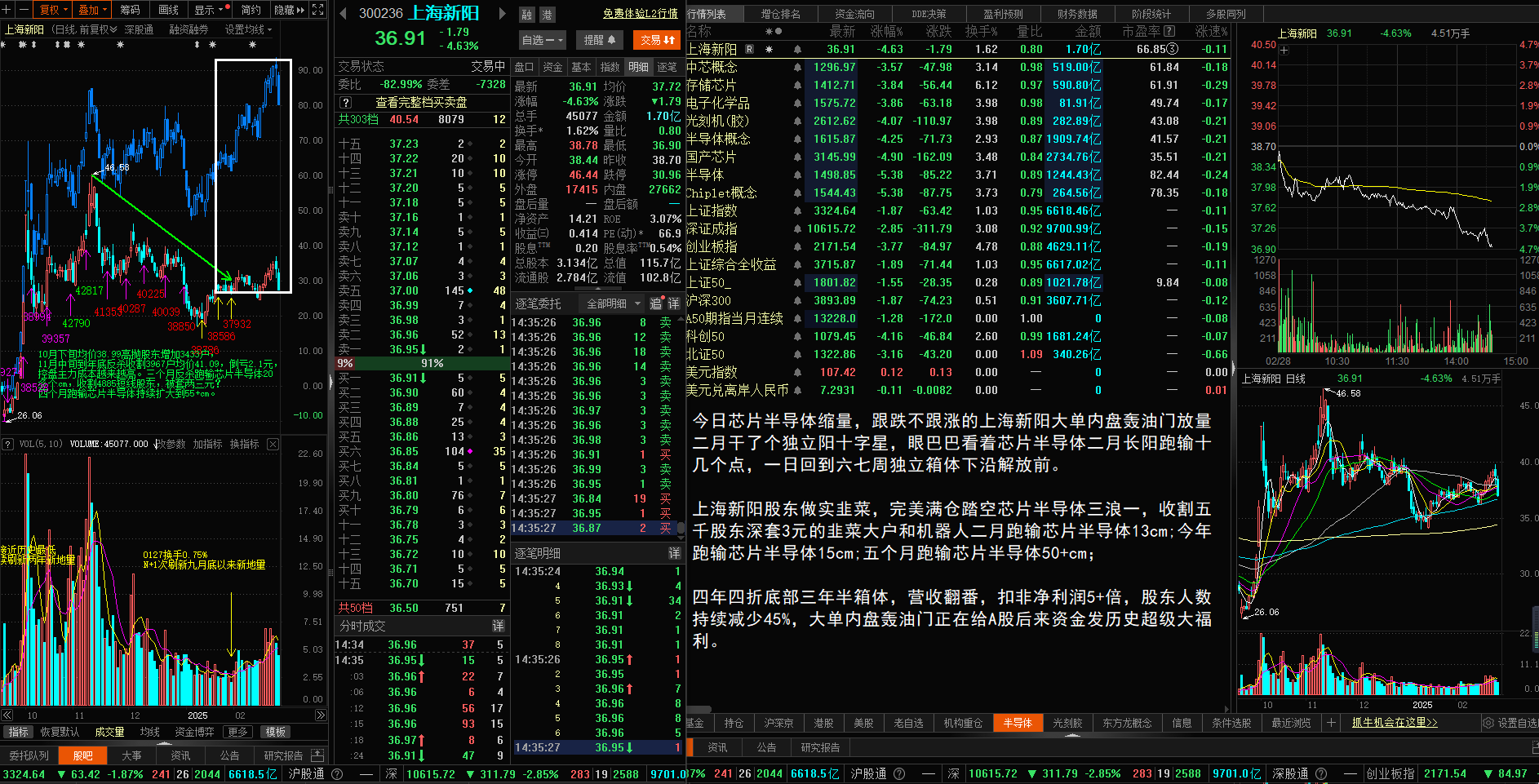Image resolution: width=1539 pixels, height=784 pixels.
Task: Click the bell icon on 上海新阳 row
Action: 797,50
